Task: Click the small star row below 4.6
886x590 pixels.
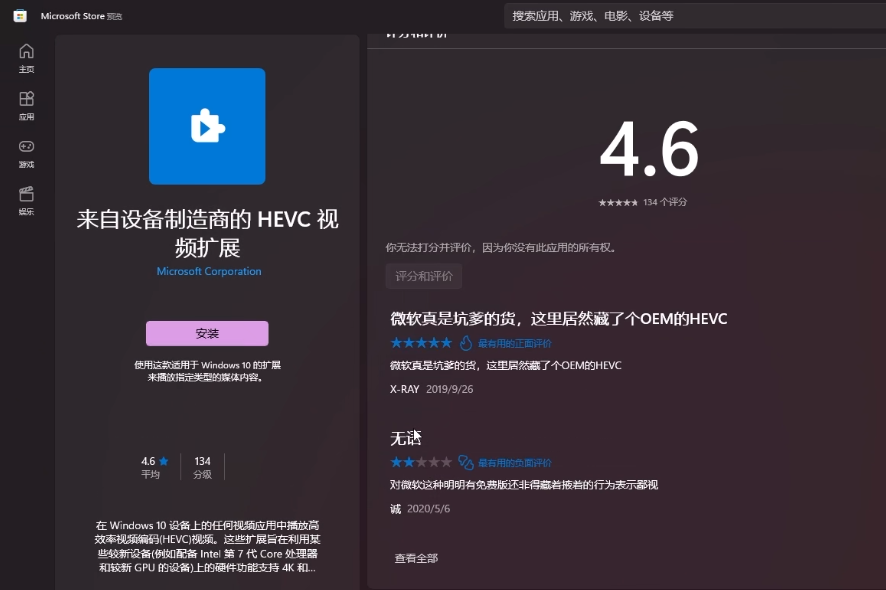Action: 618,202
